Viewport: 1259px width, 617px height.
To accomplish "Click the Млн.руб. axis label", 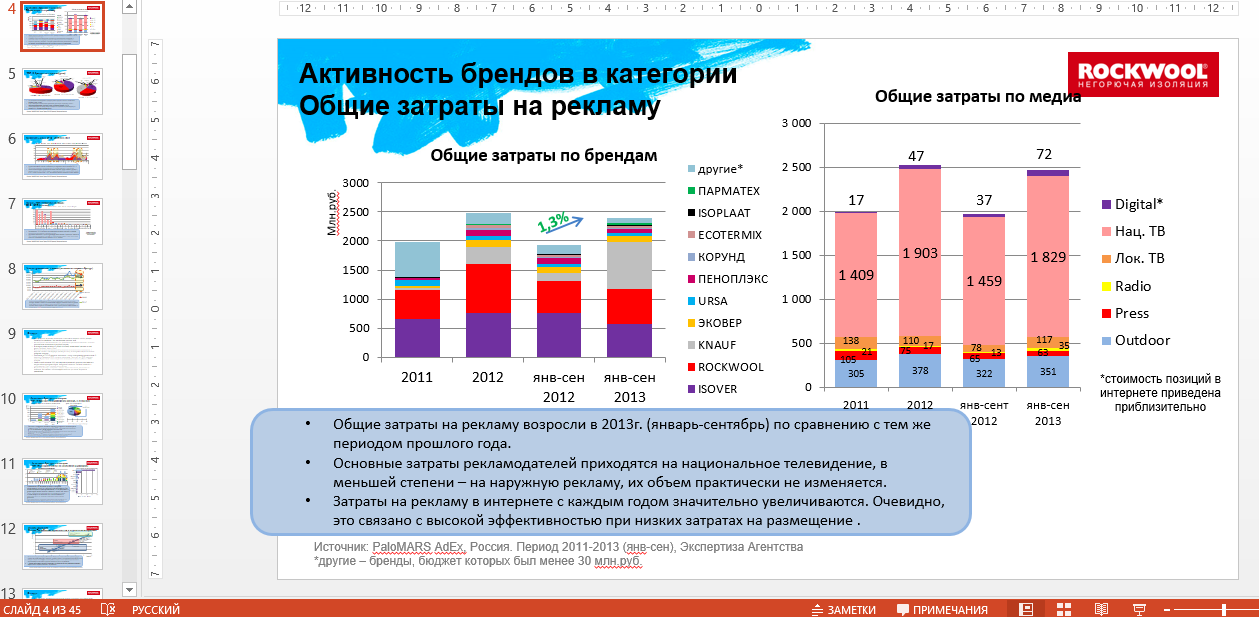I will (x=333, y=214).
